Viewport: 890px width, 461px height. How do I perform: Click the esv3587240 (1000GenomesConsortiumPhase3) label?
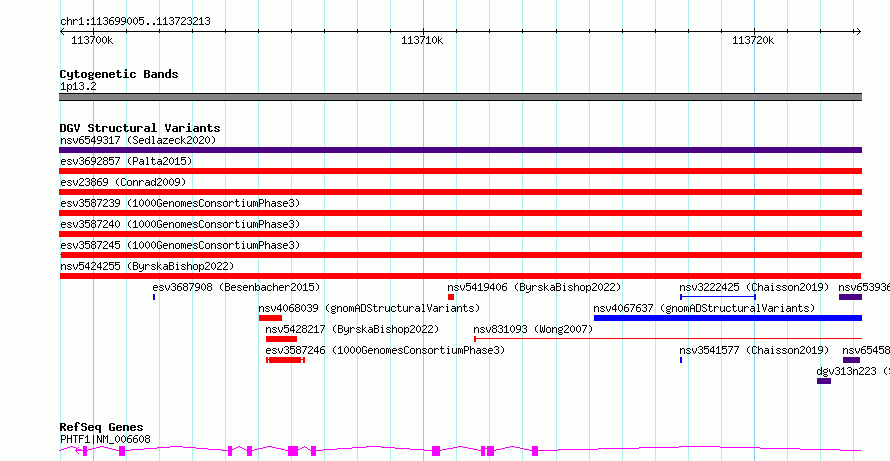180,224
